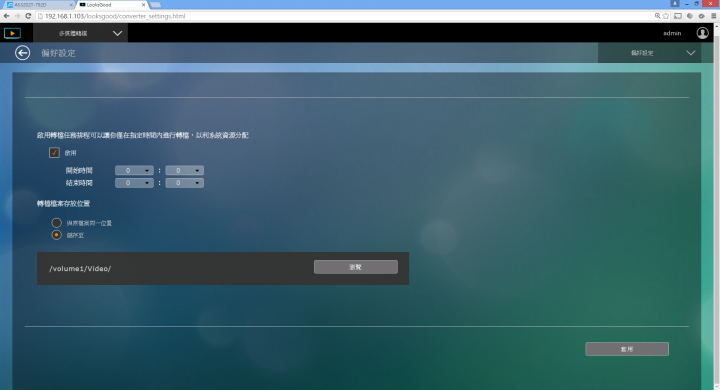Click the admin username label
This screenshot has width=720, height=390.
coord(672,33)
